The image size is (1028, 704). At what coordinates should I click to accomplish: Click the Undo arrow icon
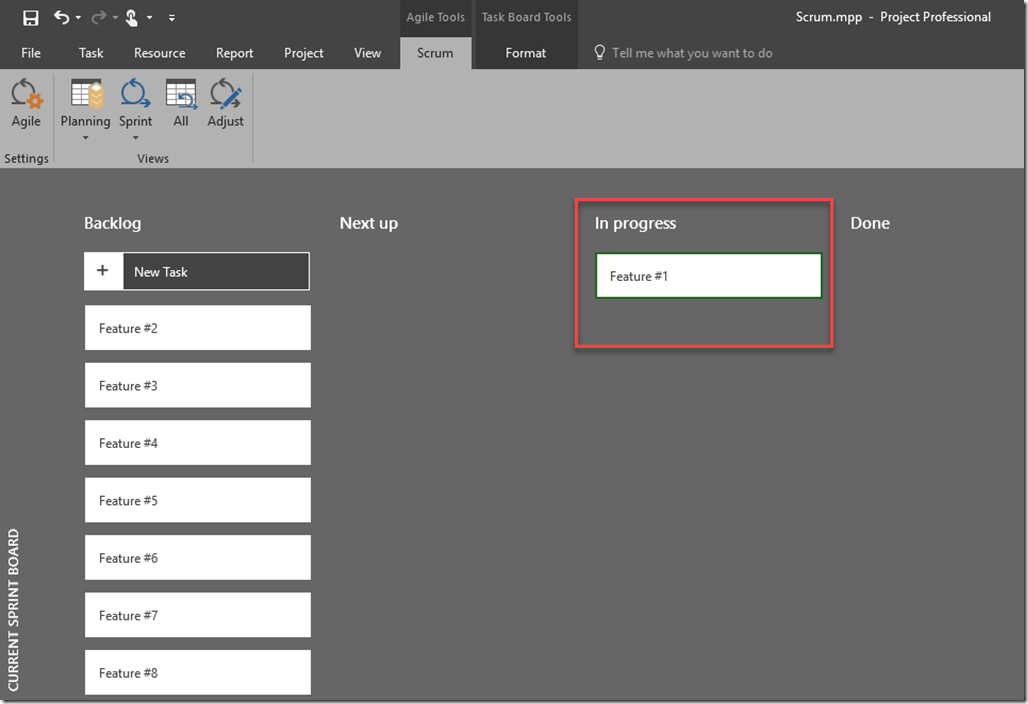[x=62, y=17]
